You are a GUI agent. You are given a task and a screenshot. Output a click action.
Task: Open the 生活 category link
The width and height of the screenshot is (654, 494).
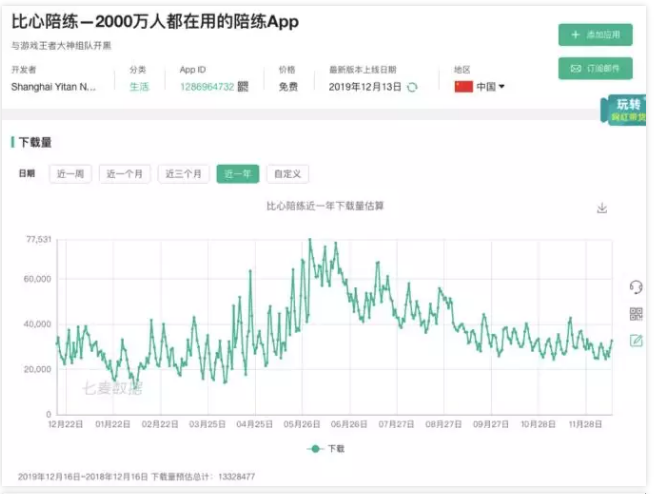click(x=138, y=87)
